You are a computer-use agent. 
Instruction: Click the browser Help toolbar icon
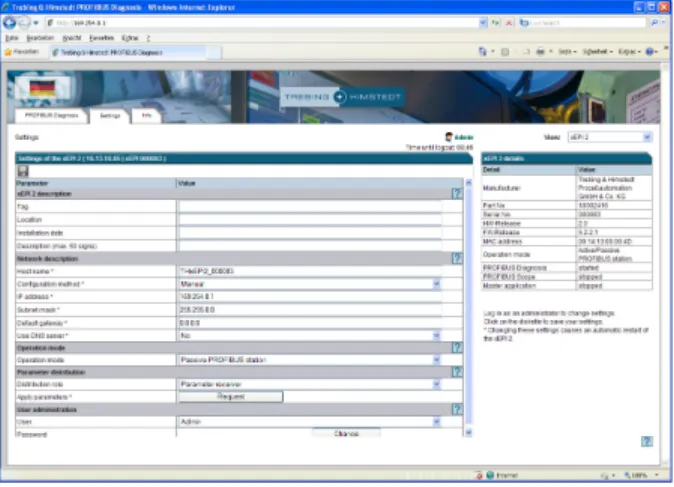649,52
